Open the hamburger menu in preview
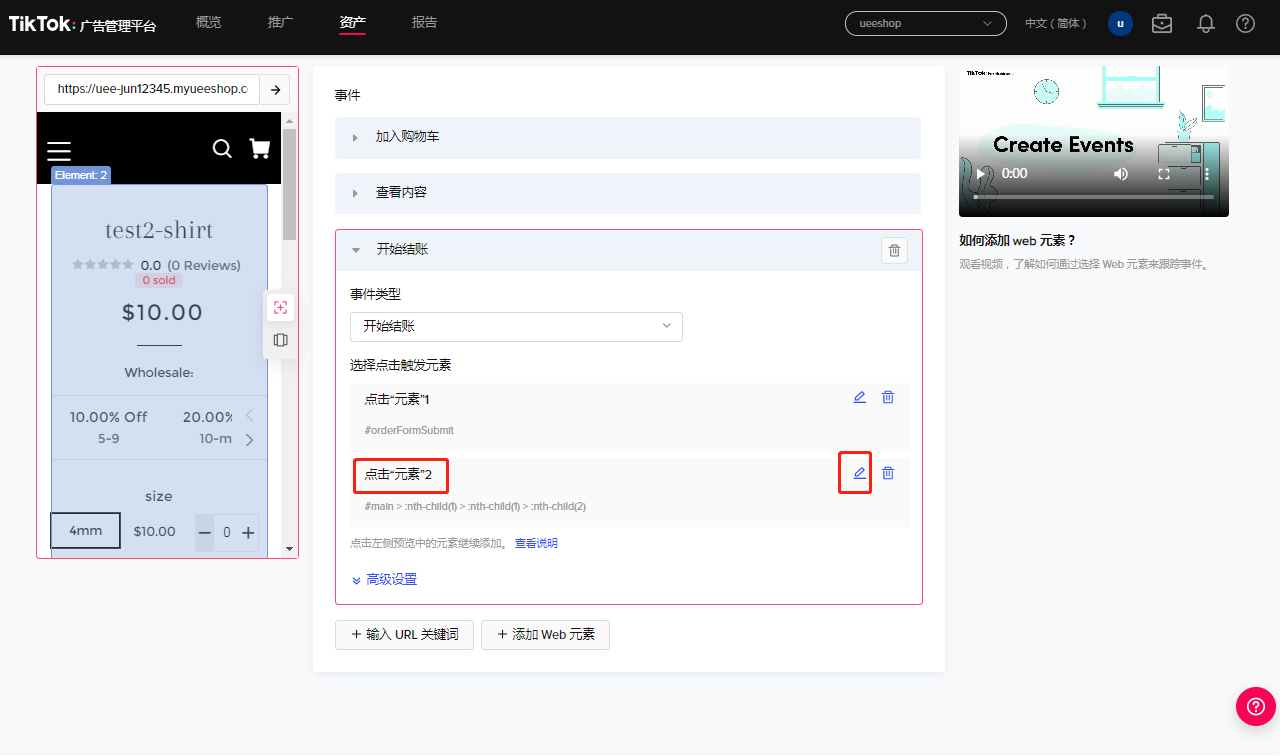 coord(59,151)
